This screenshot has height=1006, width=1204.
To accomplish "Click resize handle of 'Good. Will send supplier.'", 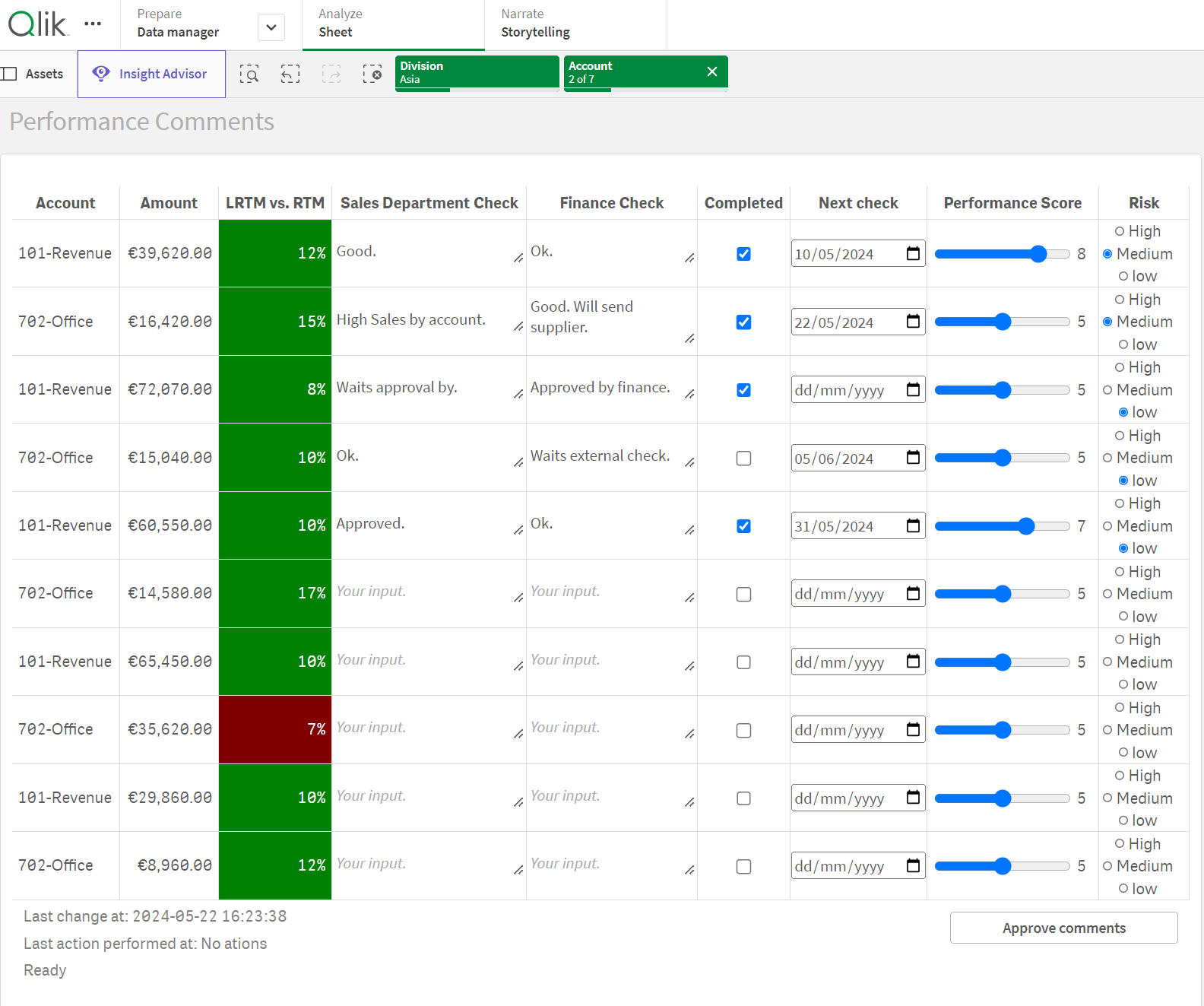I will pos(689,338).
